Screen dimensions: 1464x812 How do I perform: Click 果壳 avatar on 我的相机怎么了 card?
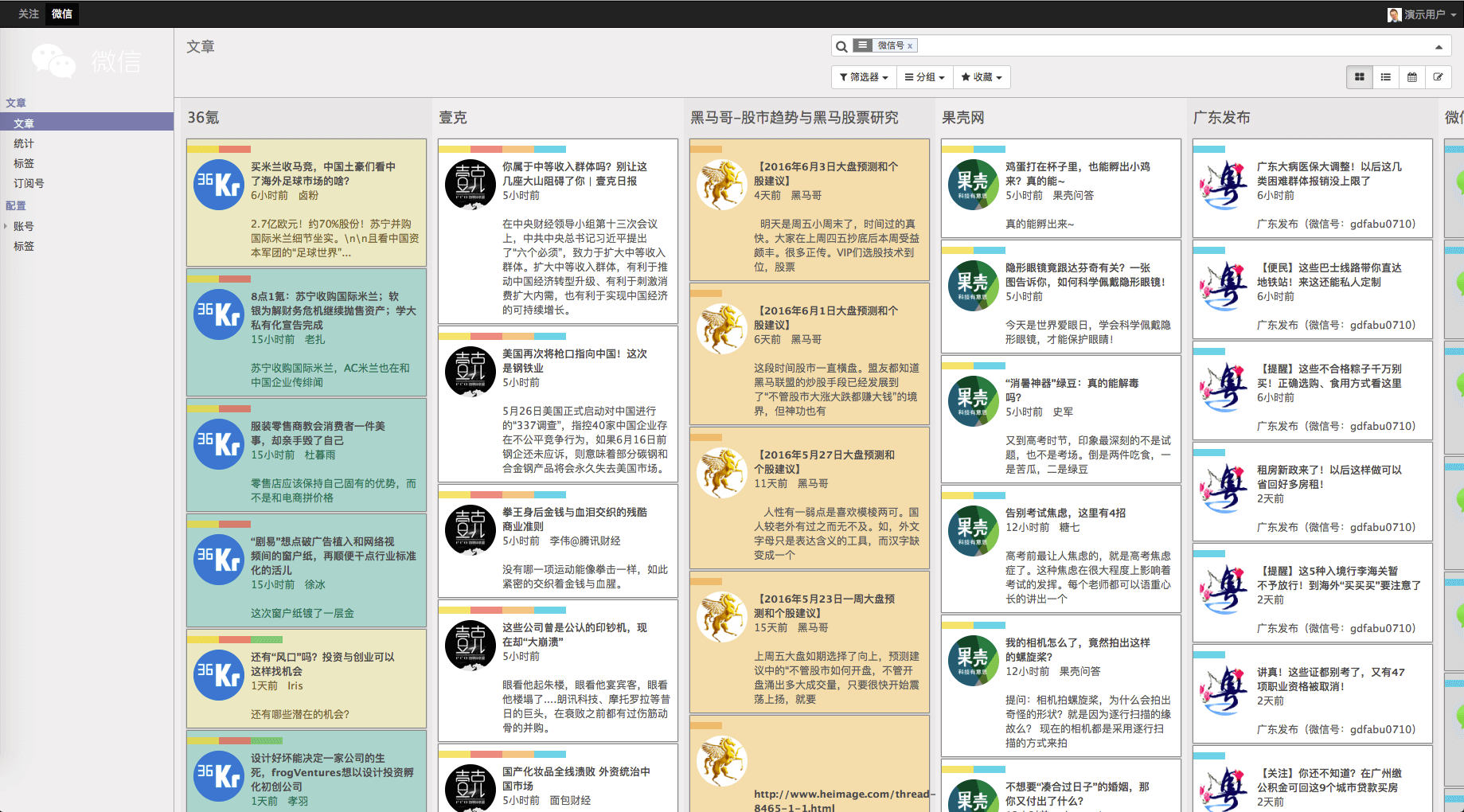[x=974, y=661]
